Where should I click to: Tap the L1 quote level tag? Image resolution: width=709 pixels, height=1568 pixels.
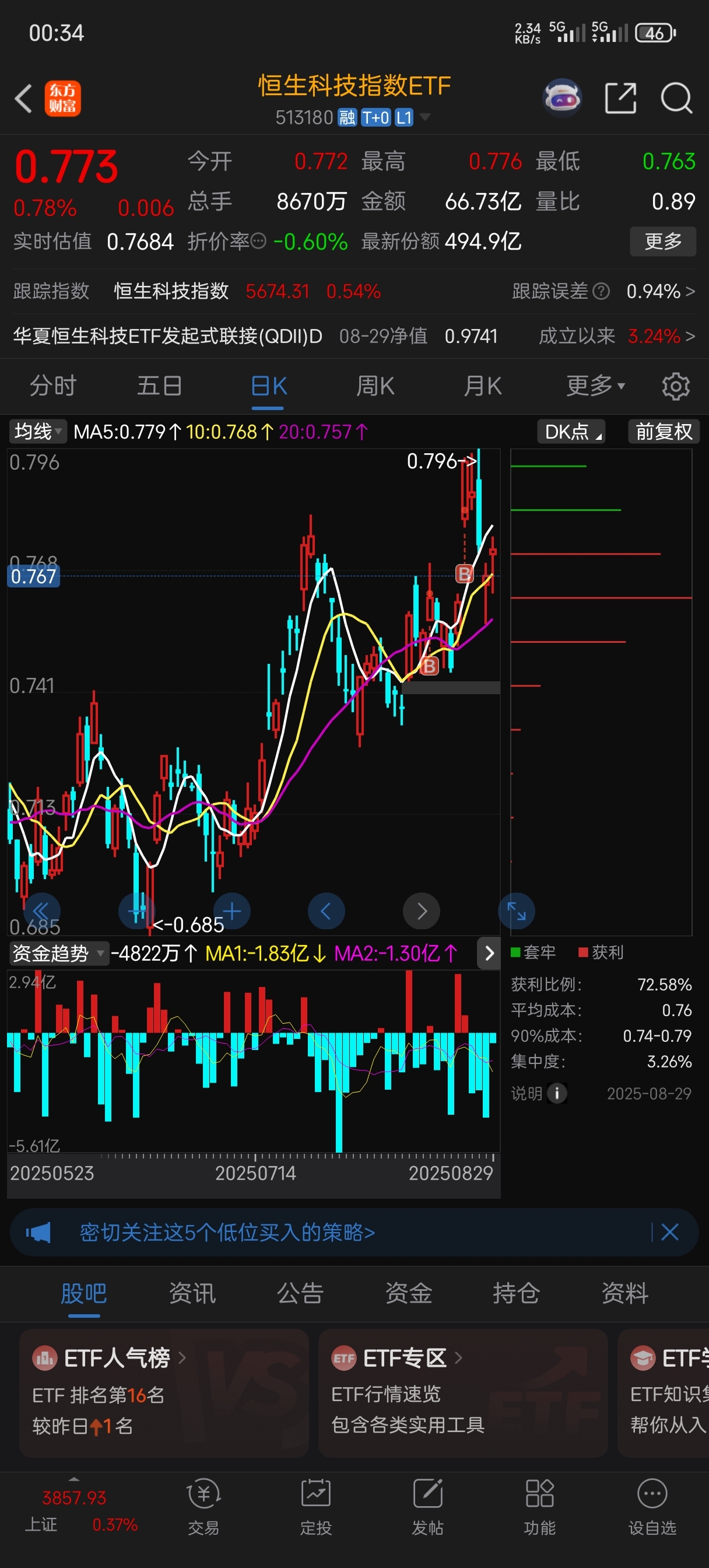pyautogui.click(x=404, y=117)
